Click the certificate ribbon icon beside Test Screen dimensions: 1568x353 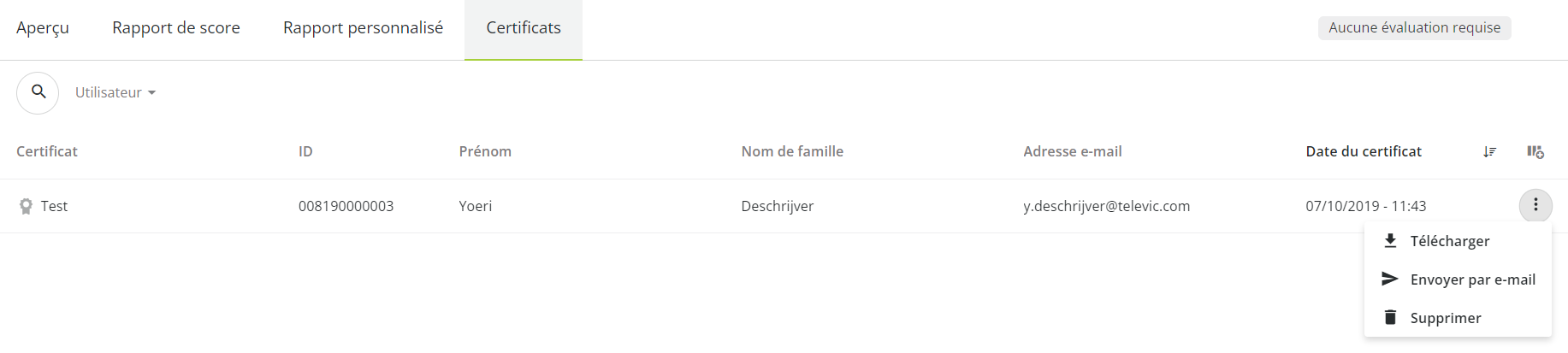26,206
